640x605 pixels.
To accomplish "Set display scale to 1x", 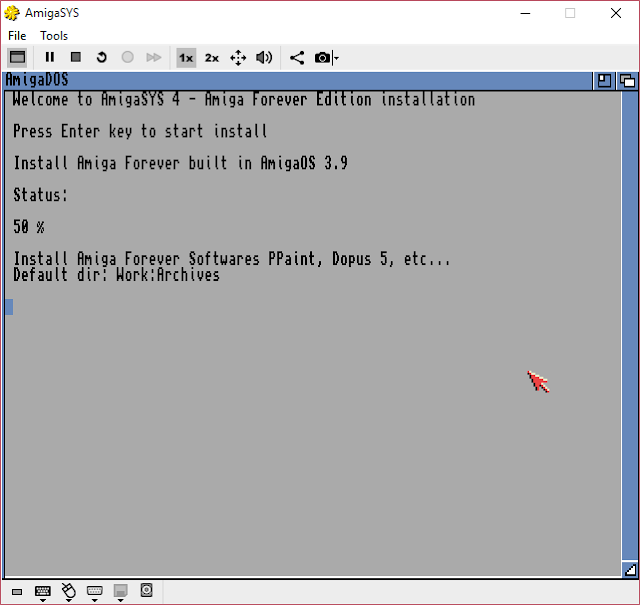I will (186, 58).
